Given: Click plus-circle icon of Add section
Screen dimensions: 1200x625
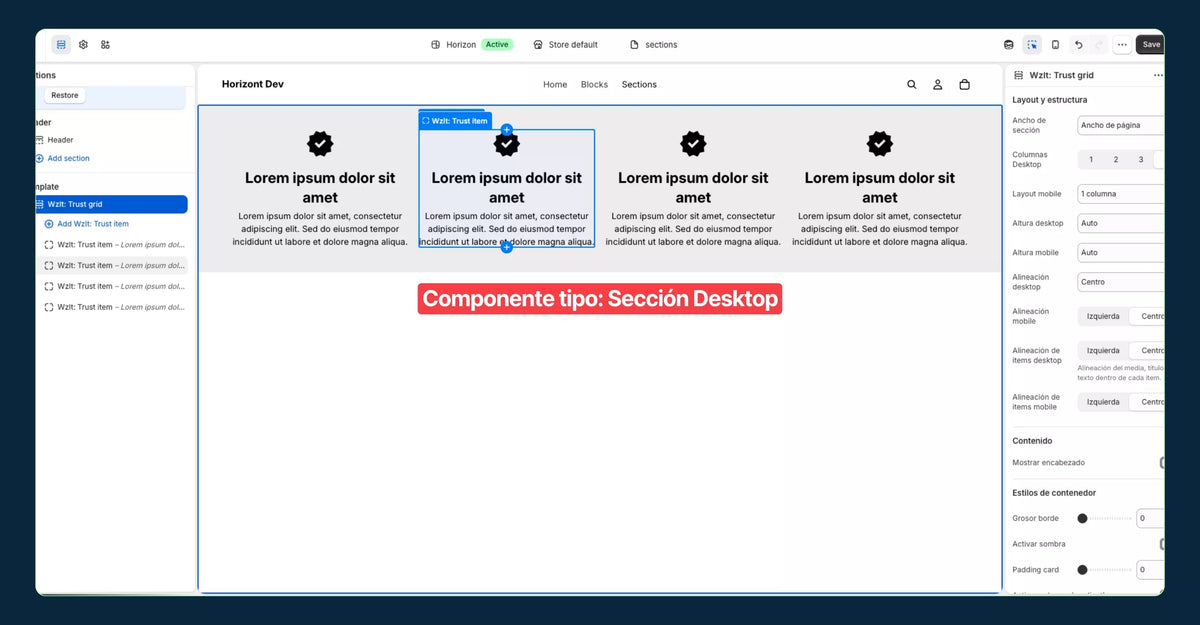Looking at the screenshot, I should (x=39, y=159).
